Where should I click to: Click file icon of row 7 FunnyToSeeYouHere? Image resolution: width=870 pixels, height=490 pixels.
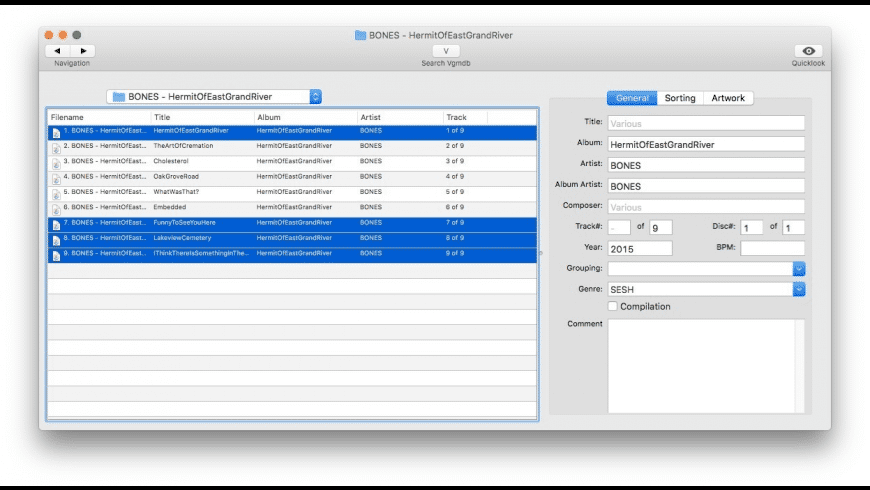[56, 225]
